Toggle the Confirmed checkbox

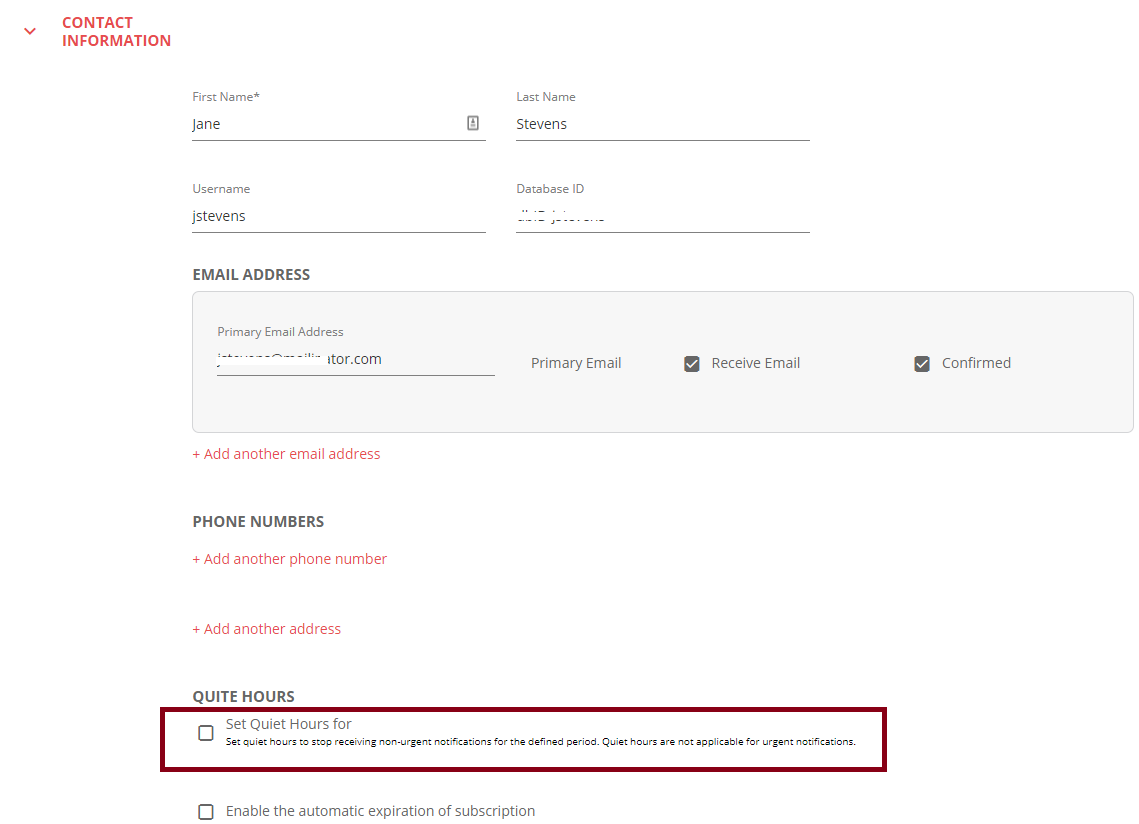coord(922,363)
